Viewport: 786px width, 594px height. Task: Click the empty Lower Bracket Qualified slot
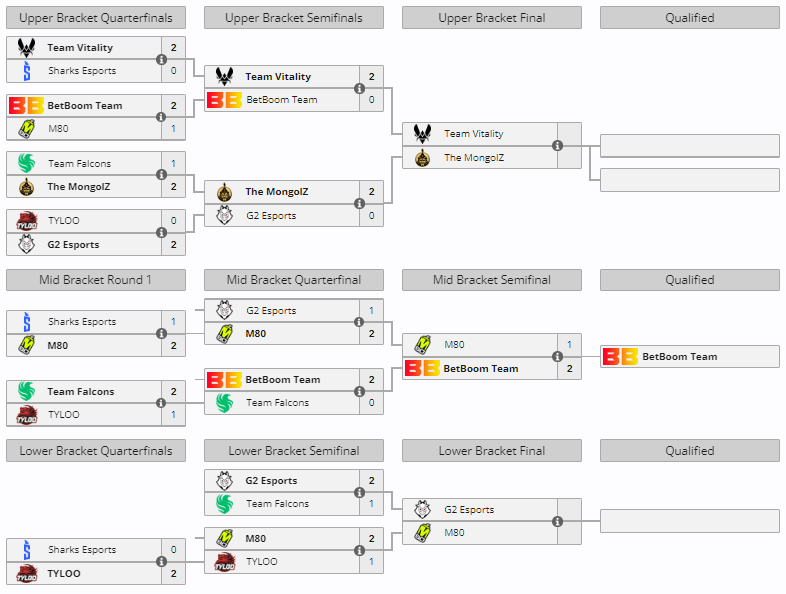pyautogui.click(x=690, y=521)
